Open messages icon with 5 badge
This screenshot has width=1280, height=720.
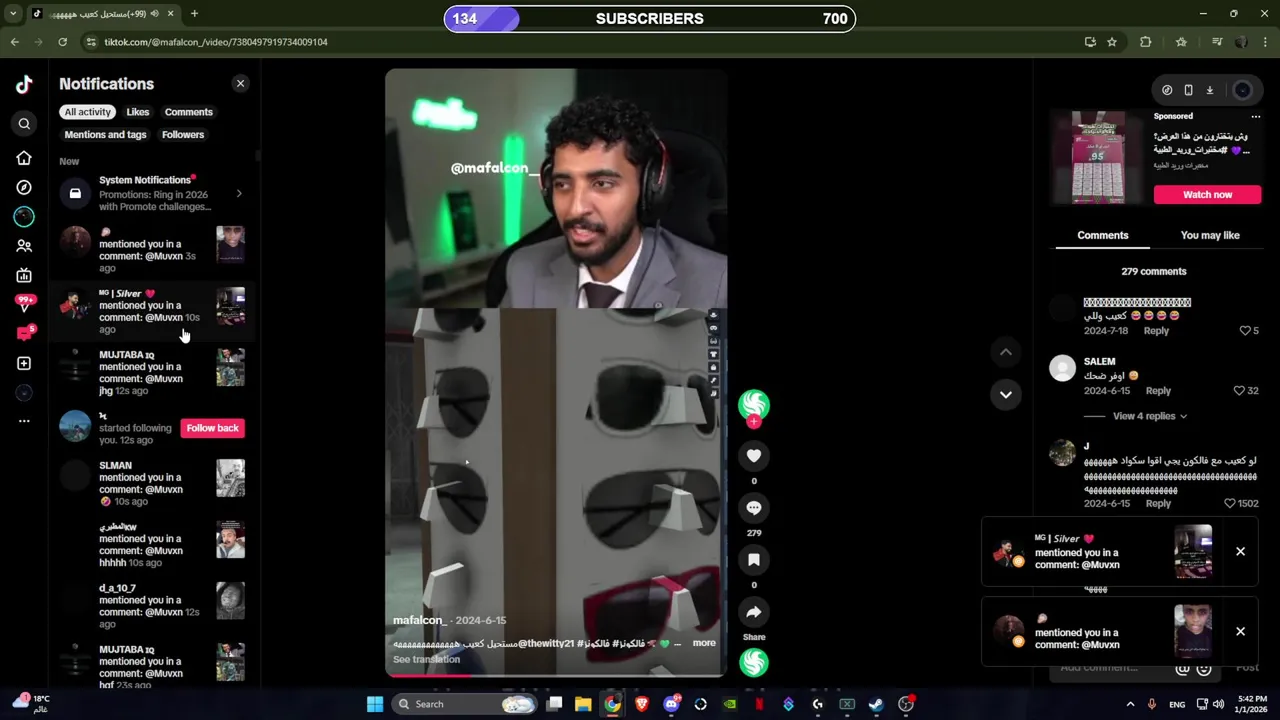point(24,334)
